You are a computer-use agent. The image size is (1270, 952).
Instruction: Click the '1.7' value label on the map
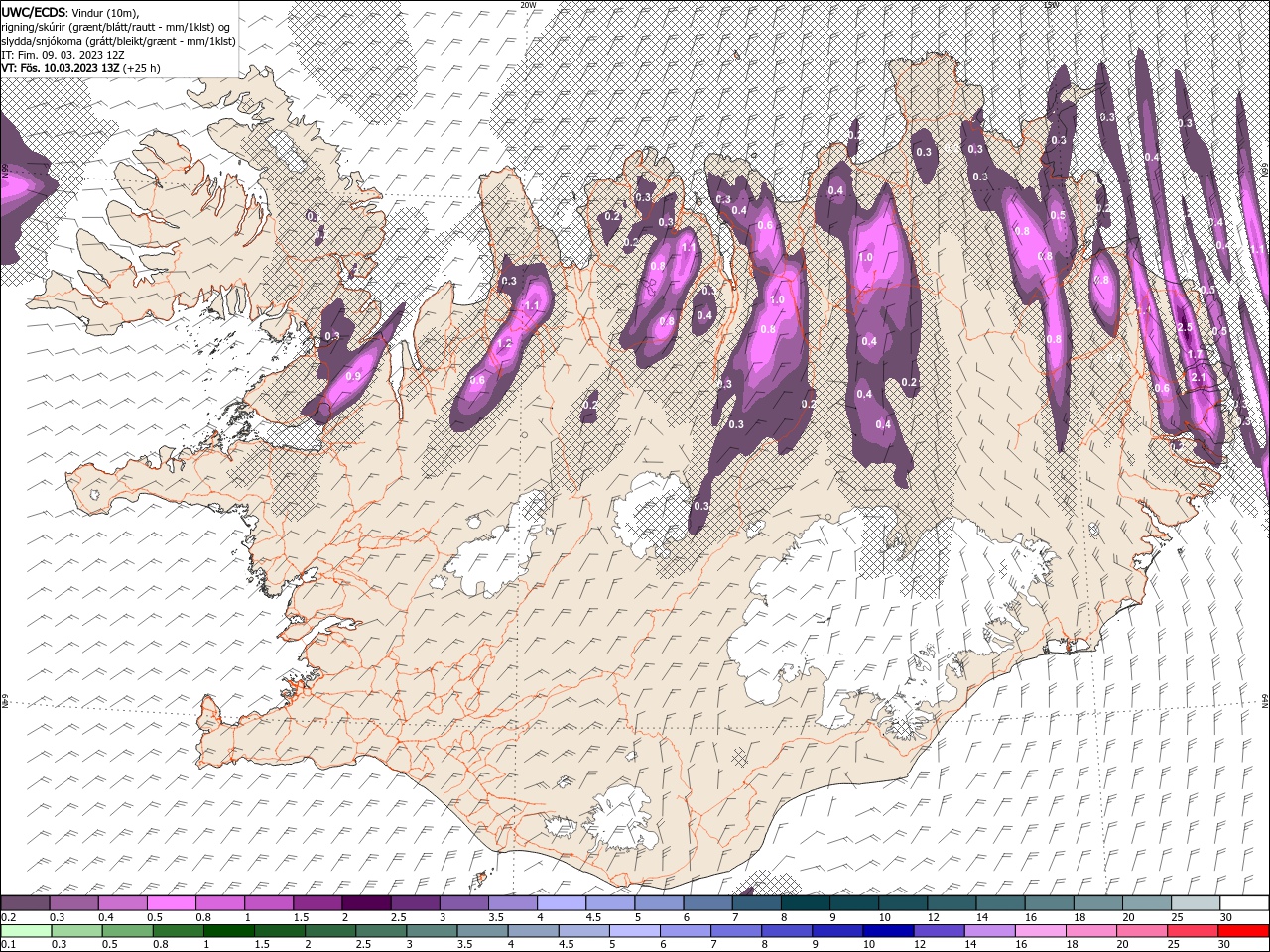(x=1195, y=354)
